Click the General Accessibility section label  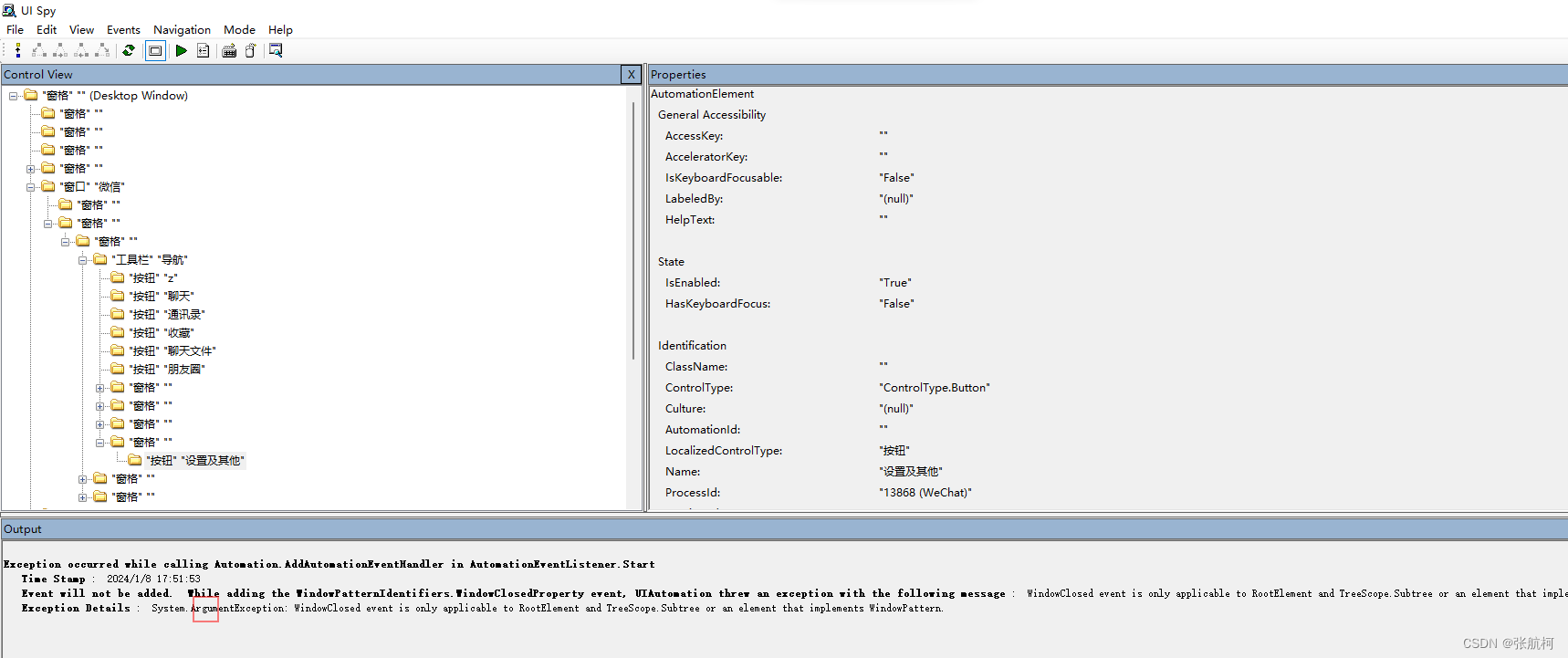tap(712, 115)
